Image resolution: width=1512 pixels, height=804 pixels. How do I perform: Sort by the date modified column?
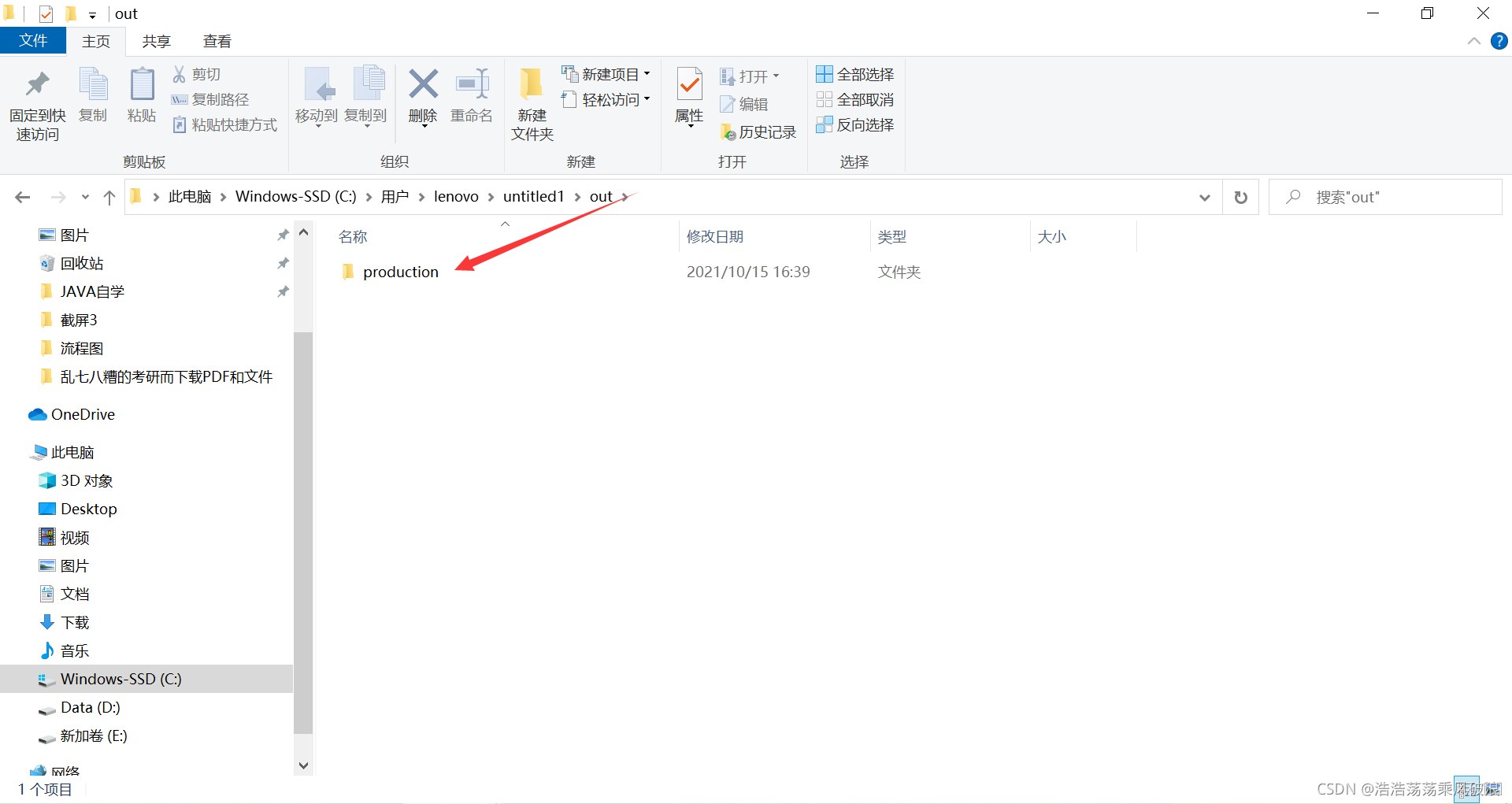coord(715,236)
